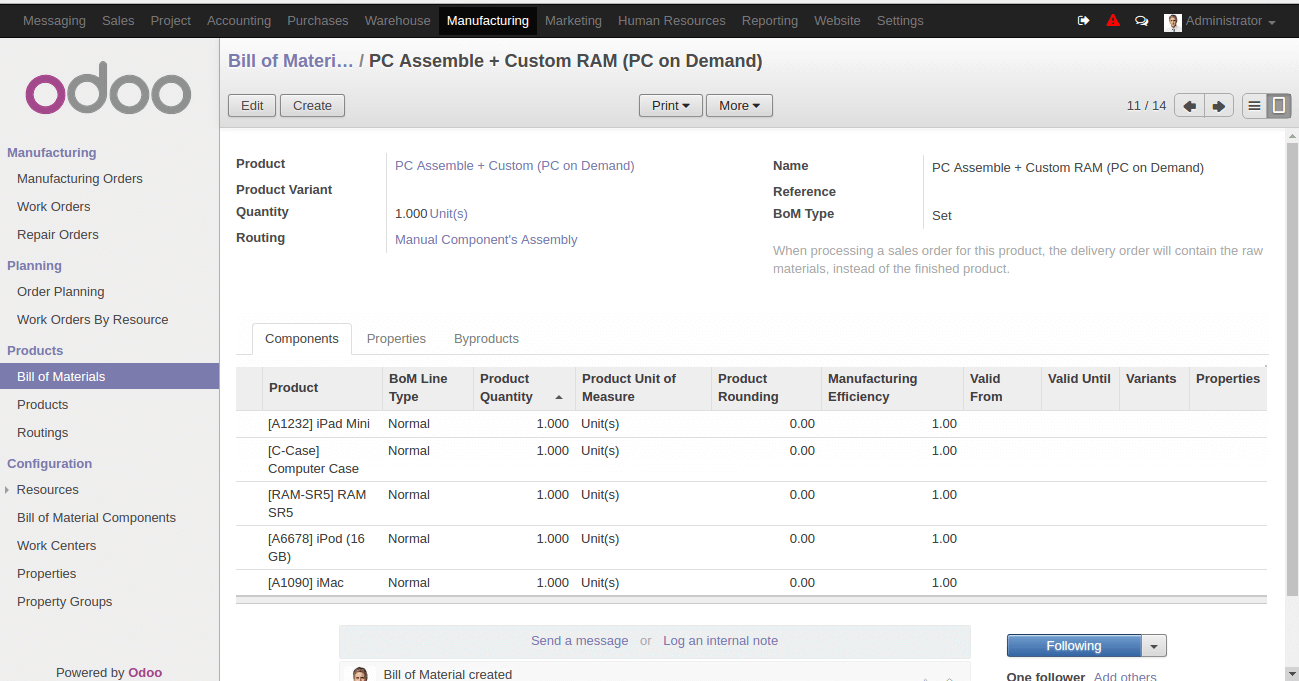The width and height of the screenshot is (1299, 681).
Task: Open Manufacturing Orders in sidebar
Action: [x=80, y=179]
